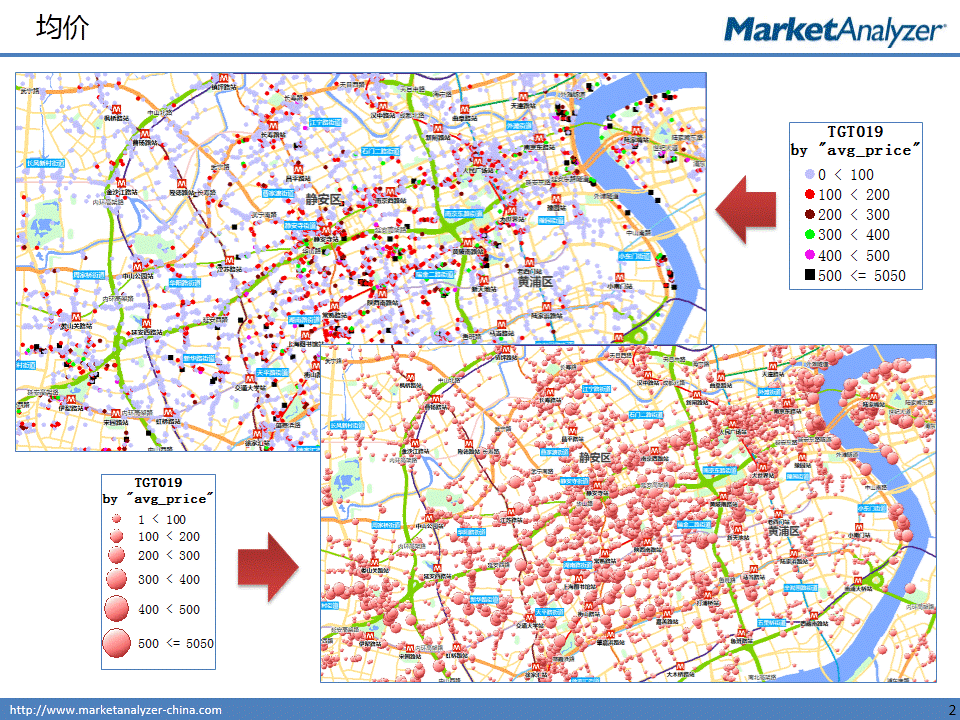Select the slide title 均价
This screenshot has height=720, width=960.
click(62, 28)
